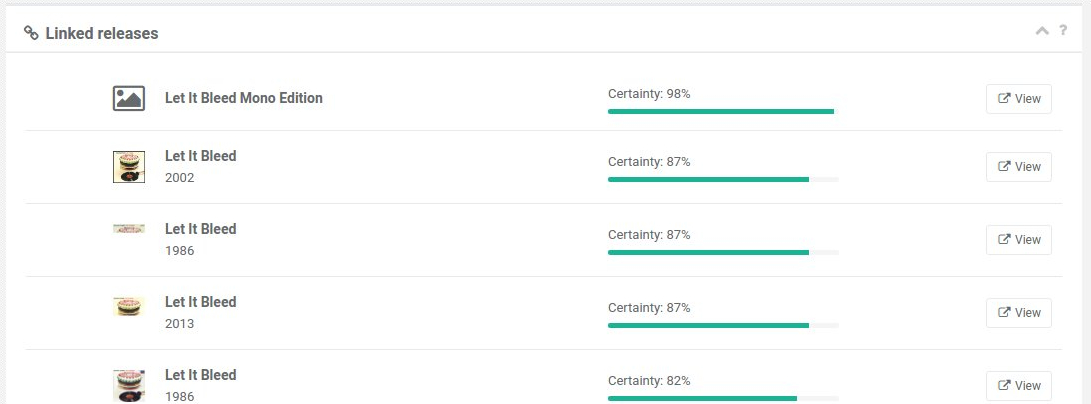View the Let It Bleed Mono Edition release
Viewport: 1091px width, 404px height.
click(x=1019, y=99)
